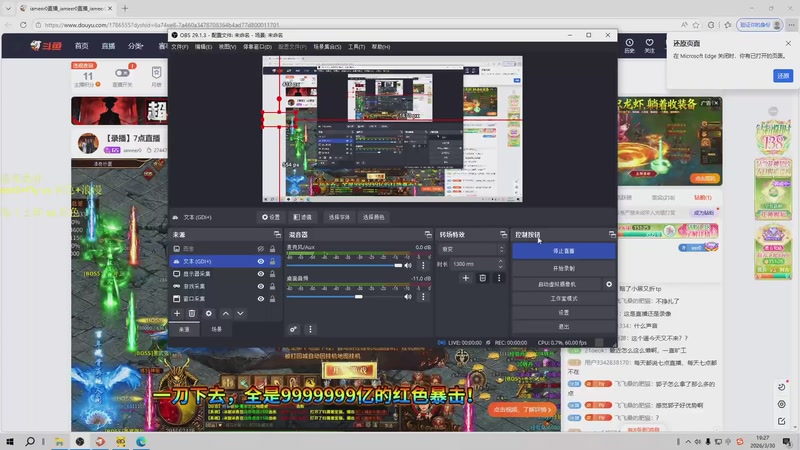The width and height of the screenshot is (800, 450).
Task: Open virtual camera settings gear
Action: (609, 284)
